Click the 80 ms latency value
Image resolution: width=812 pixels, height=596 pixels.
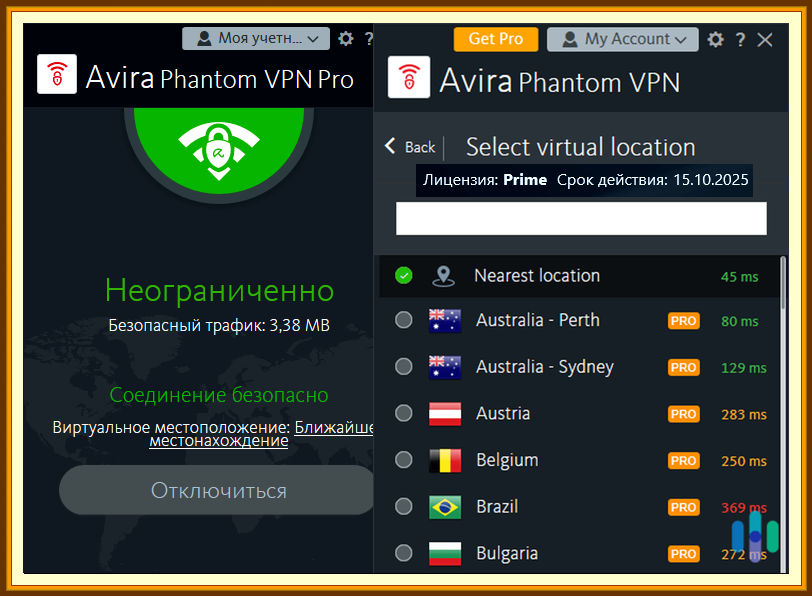[x=740, y=322]
